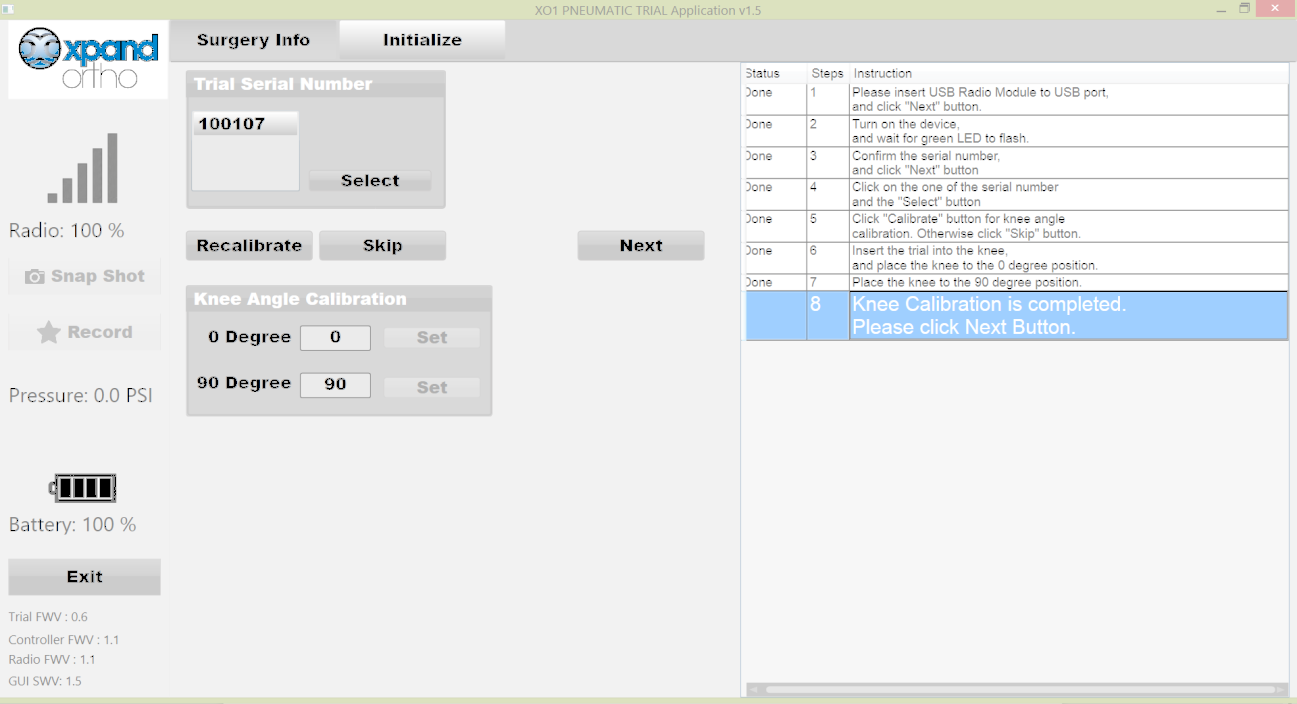
Task: Select serial number 100107 in list
Action: [x=245, y=124]
